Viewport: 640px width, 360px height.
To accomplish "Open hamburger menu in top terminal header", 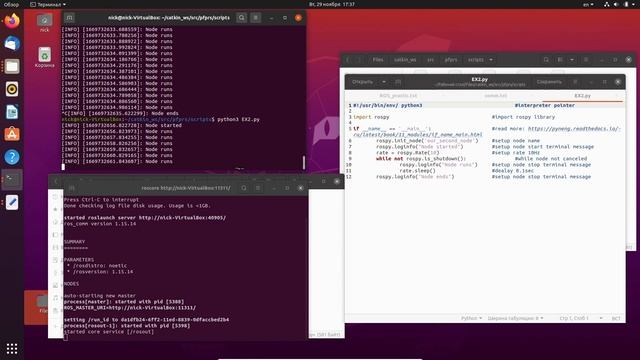I will [256, 18].
